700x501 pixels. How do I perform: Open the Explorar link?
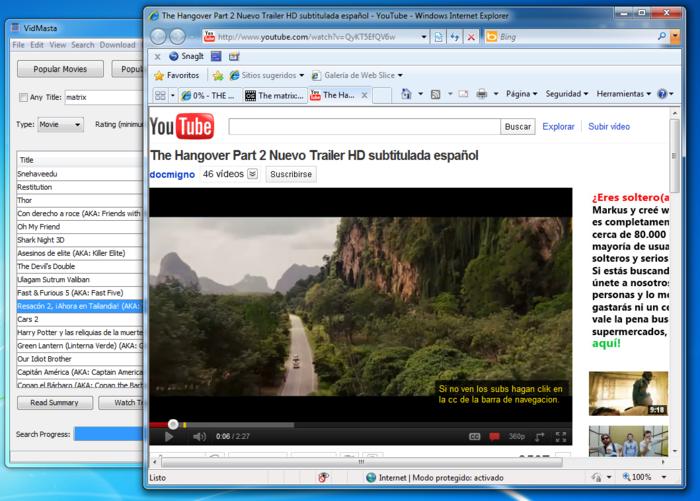[558, 126]
